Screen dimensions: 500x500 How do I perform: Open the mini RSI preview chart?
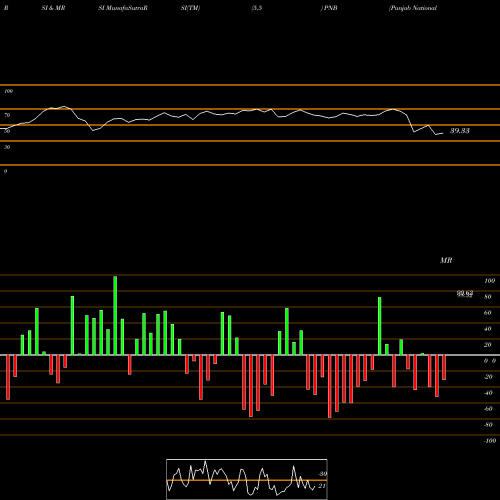coord(247,479)
